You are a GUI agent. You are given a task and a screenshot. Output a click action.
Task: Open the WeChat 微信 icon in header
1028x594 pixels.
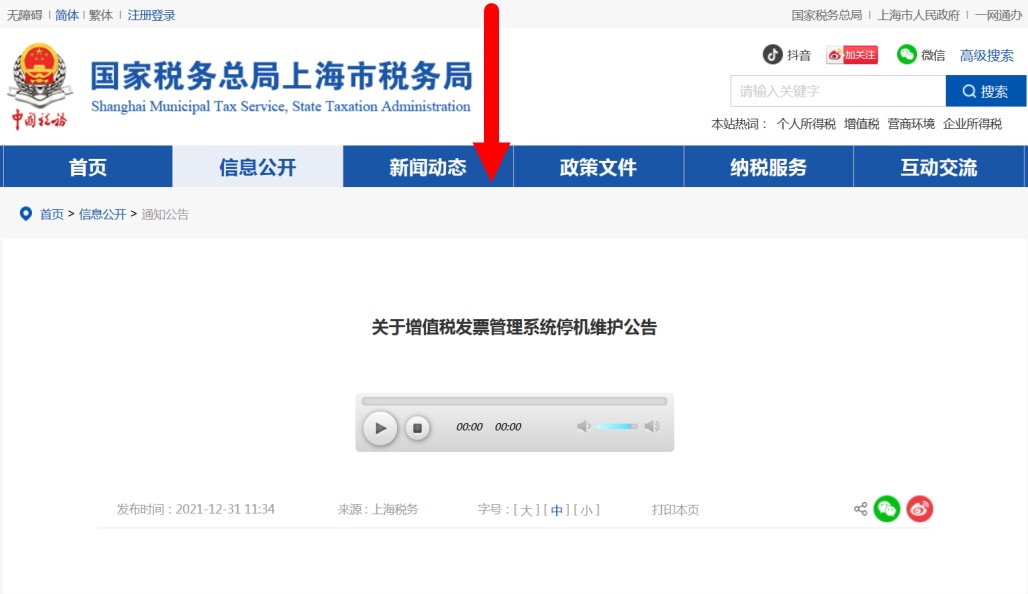(907, 54)
